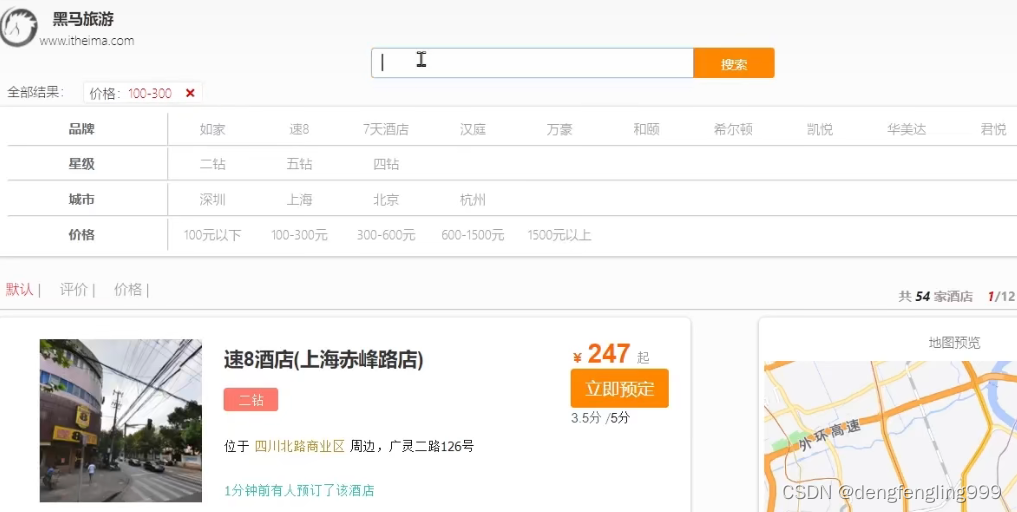
Task: Sort results by 默认
Action: point(19,289)
